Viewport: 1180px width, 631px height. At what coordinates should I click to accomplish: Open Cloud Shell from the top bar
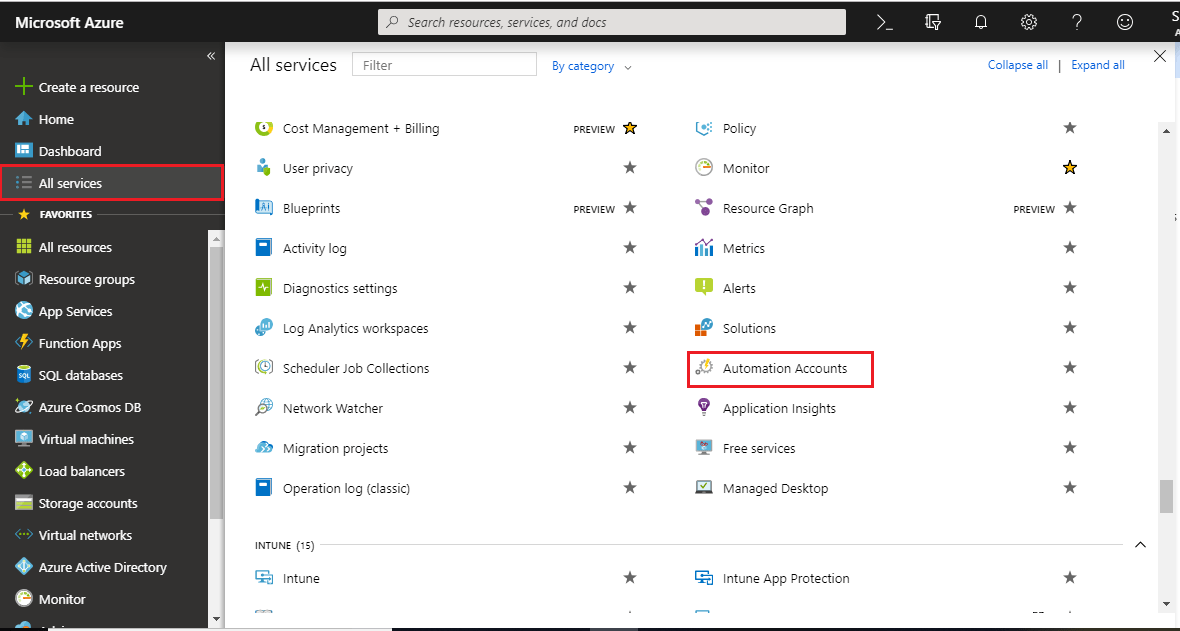[885, 23]
